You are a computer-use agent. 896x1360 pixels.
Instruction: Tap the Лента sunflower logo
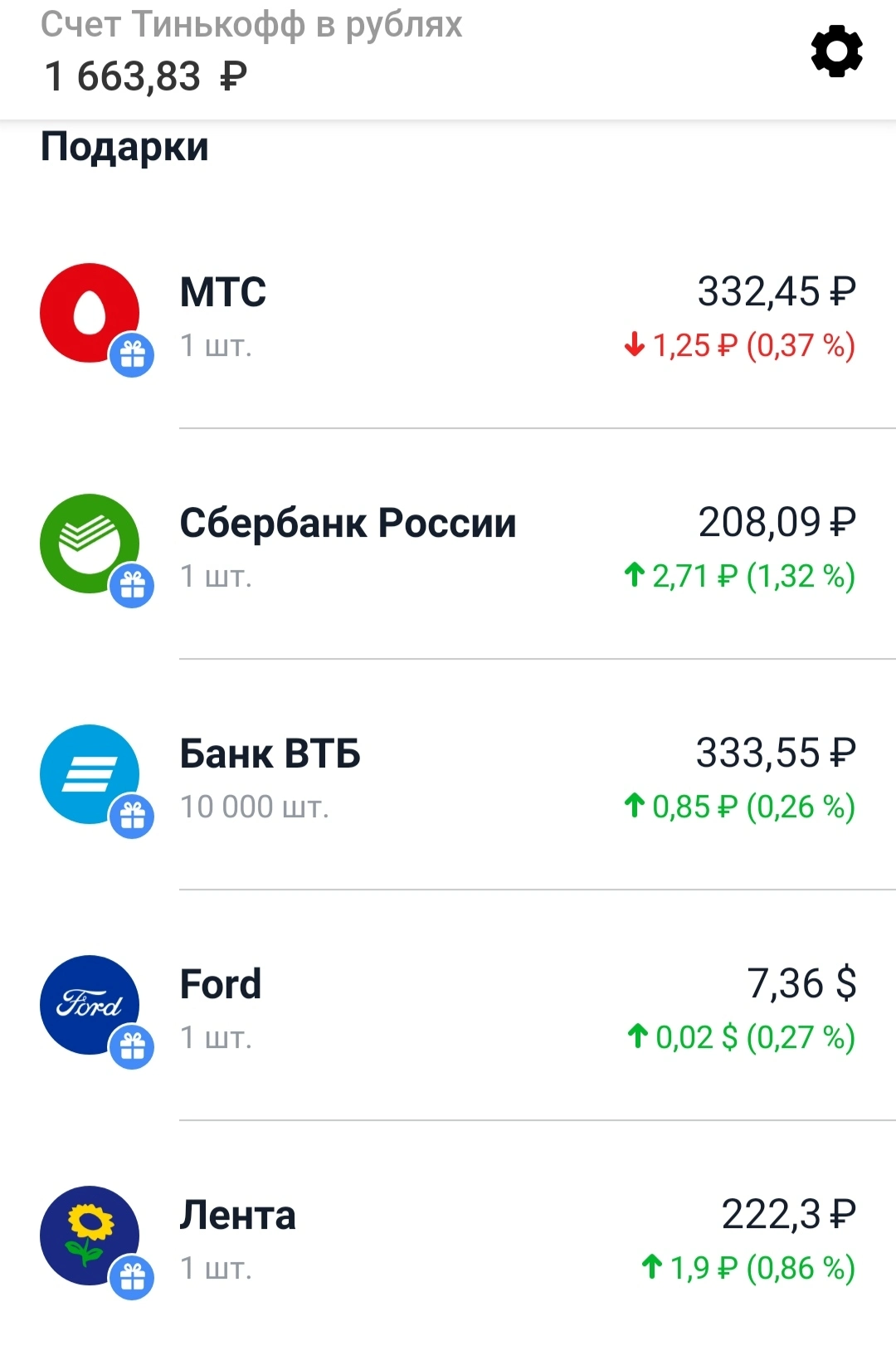point(90,1236)
